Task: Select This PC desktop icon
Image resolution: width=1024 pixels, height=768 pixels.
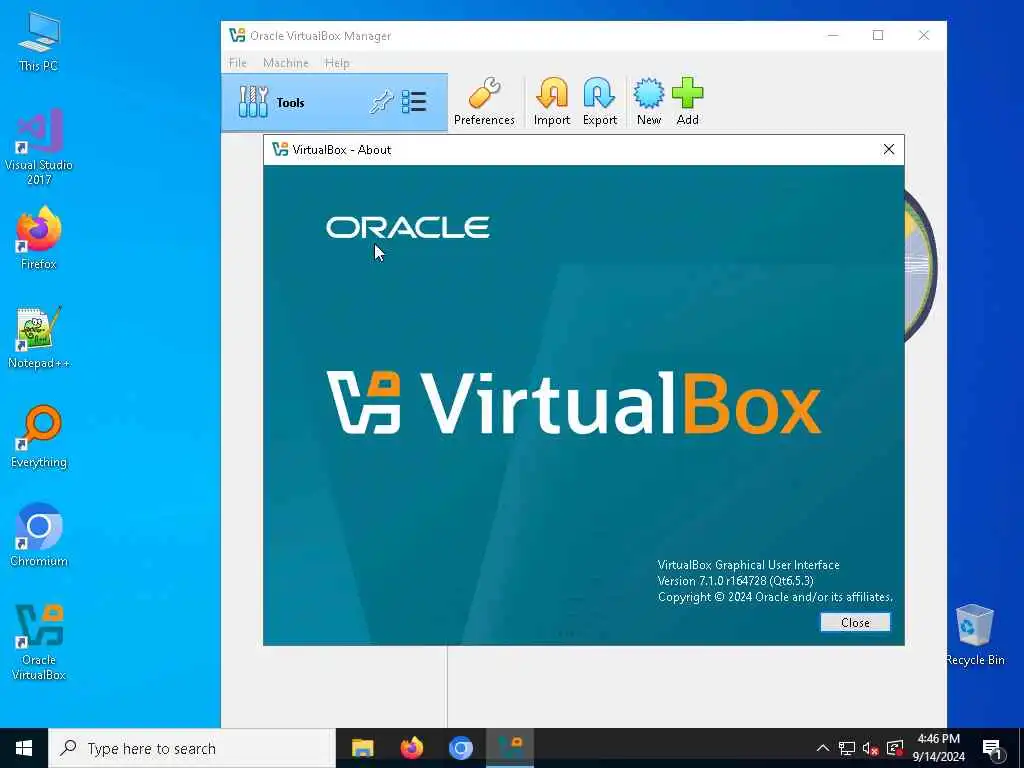Action: pyautogui.click(x=39, y=42)
